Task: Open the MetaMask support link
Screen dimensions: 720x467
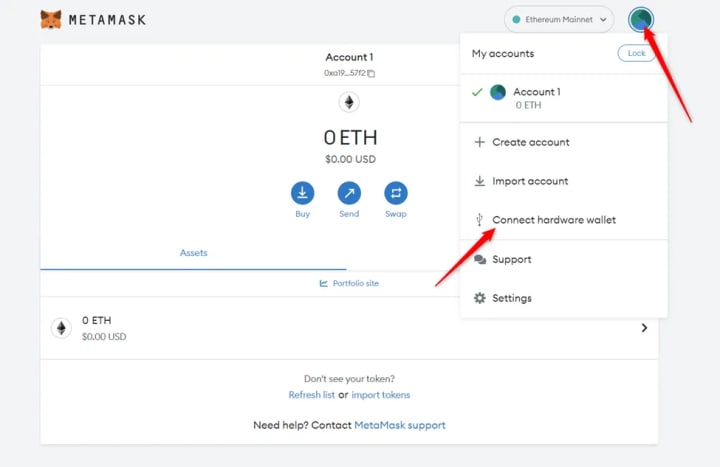Action: pyautogui.click(x=399, y=425)
